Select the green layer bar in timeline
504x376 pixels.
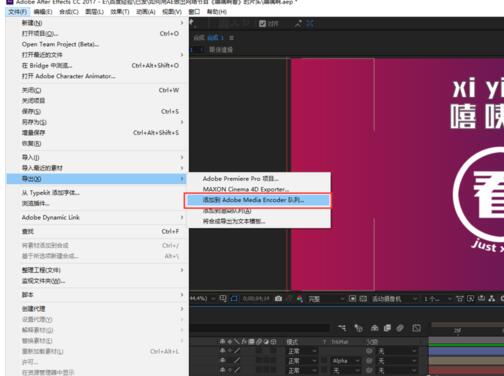tap(466, 344)
